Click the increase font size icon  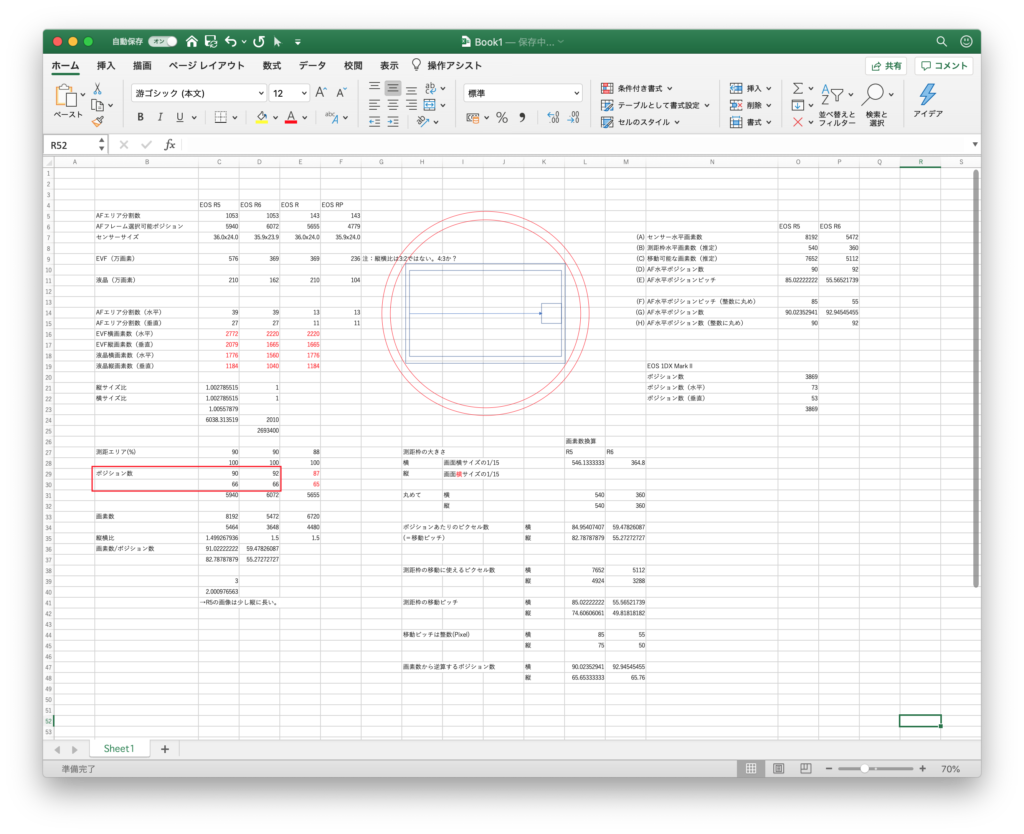[321, 92]
